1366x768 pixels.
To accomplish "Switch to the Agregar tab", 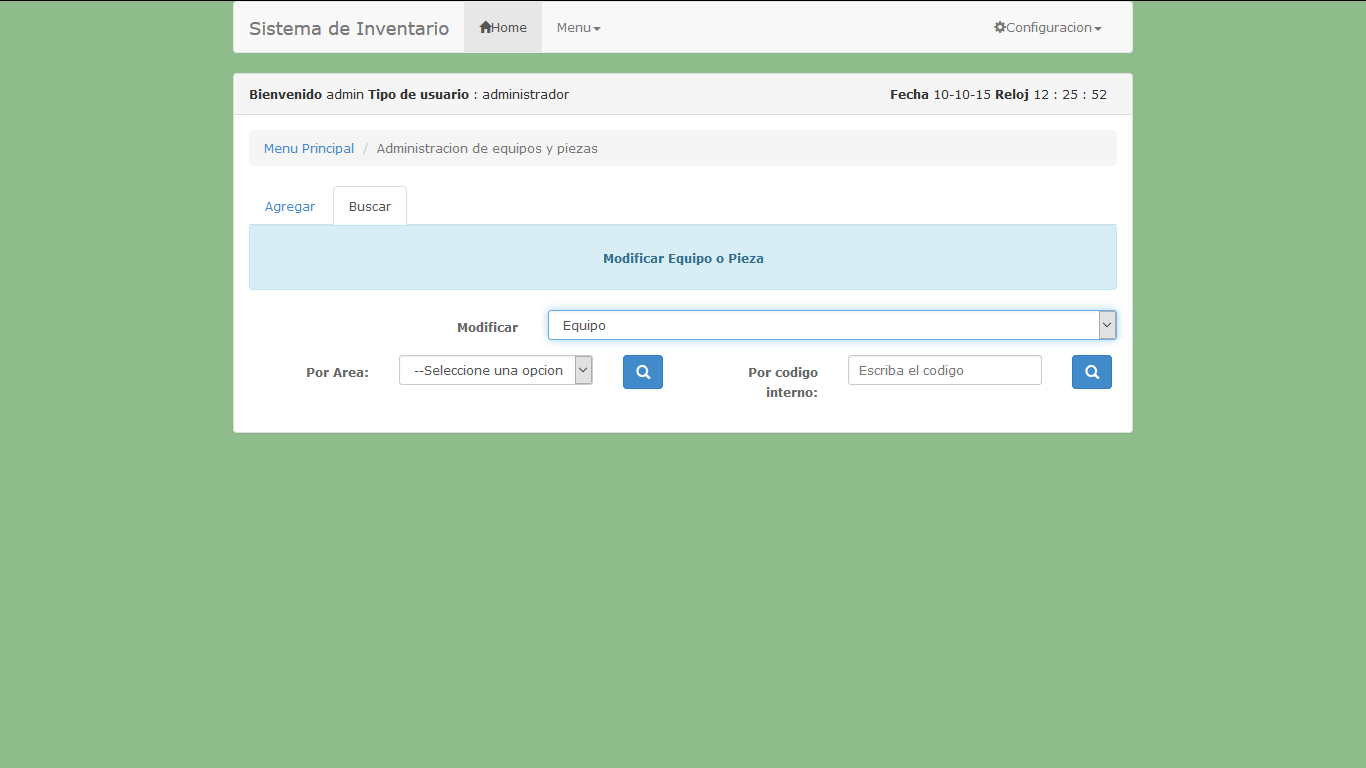I will (x=290, y=206).
